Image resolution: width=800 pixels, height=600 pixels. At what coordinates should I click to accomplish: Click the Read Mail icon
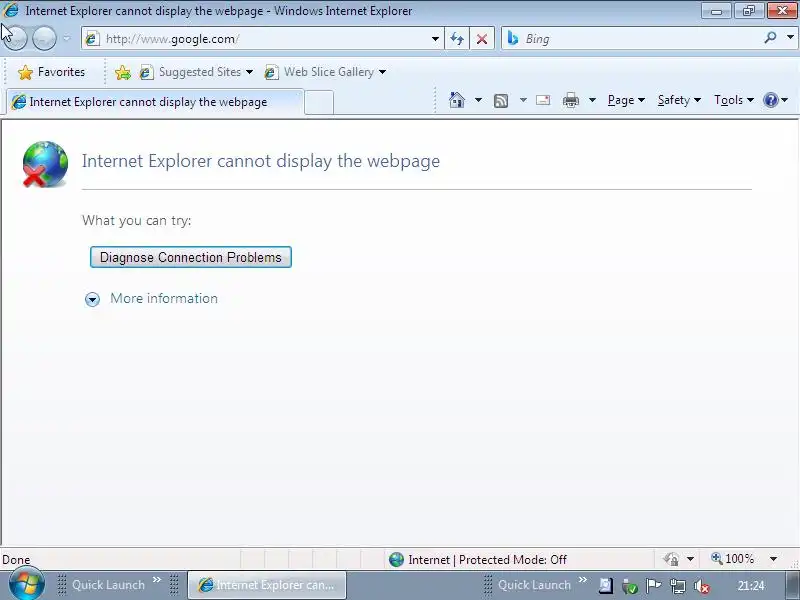[543, 101]
